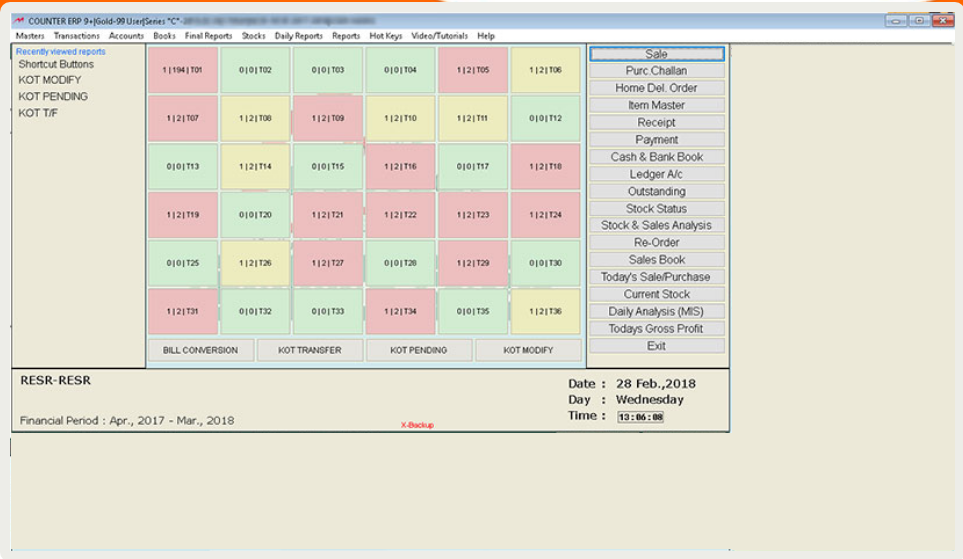Click the BILL CONVERSION button
The image size is (963, 559).
coord(200,350)
